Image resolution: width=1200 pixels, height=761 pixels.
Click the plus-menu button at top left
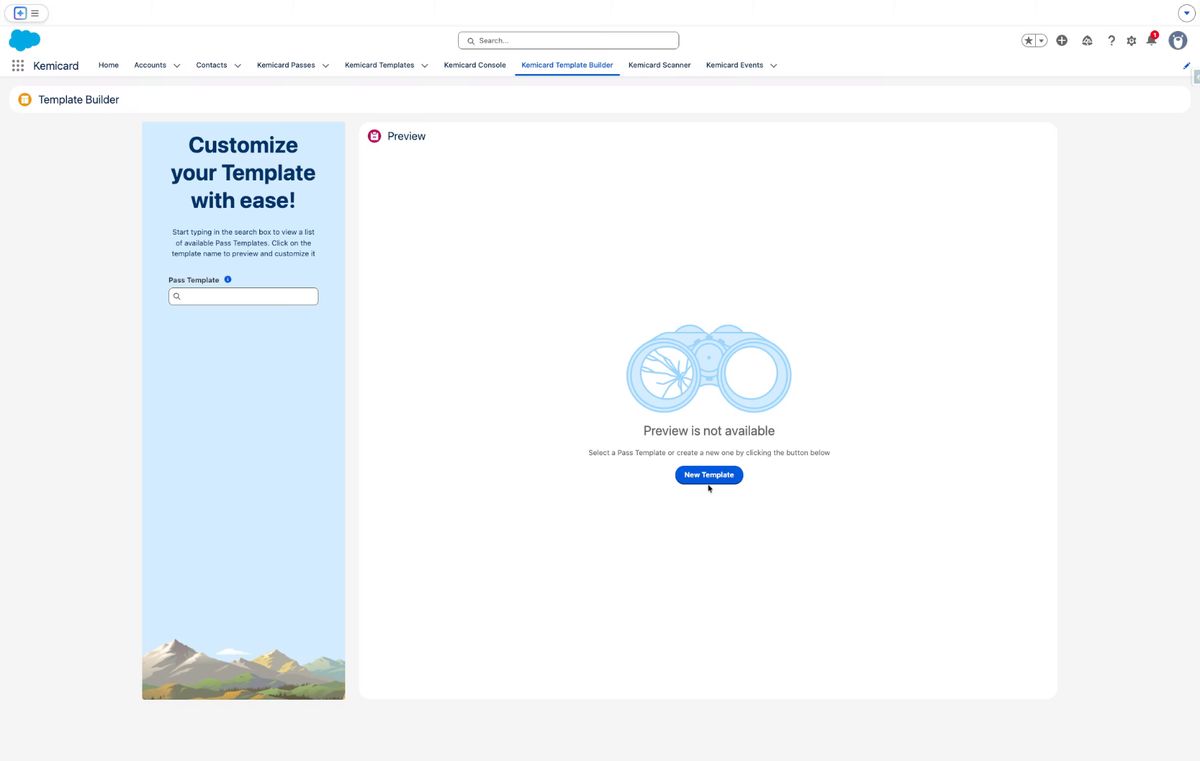(27, 13)
